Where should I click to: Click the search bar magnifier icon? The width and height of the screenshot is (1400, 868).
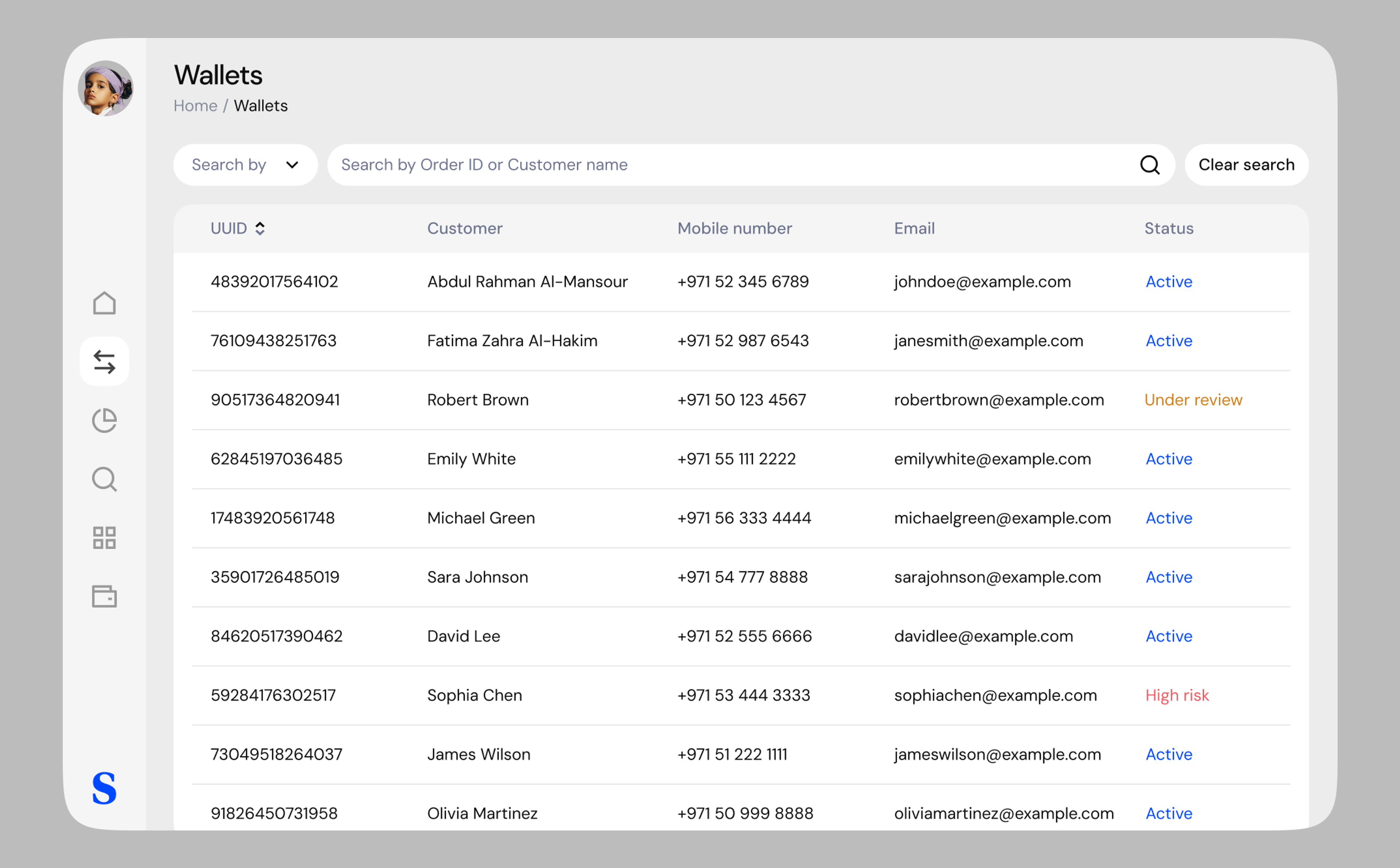(1150, 166)
